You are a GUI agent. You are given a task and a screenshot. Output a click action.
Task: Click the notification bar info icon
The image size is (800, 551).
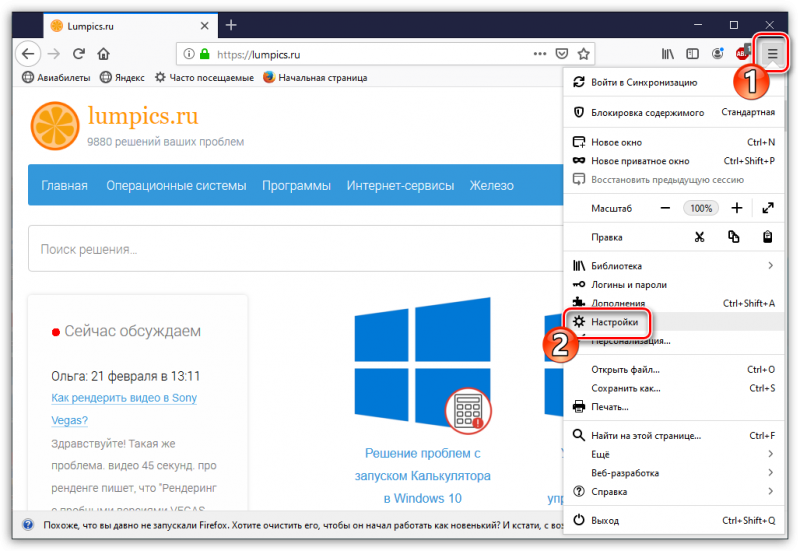(x=28, y=524)
